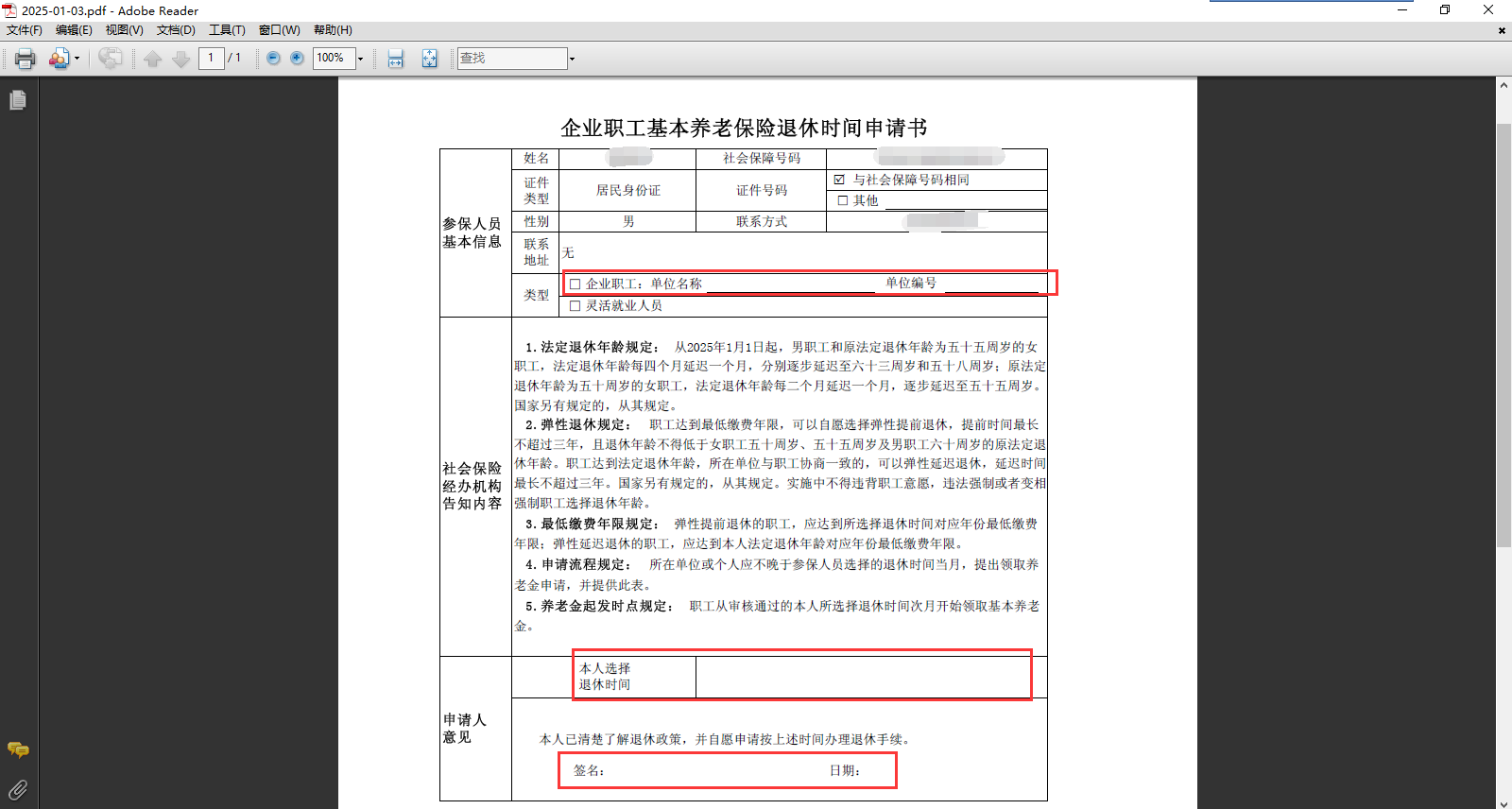1512x809 pixels.
Task: Click the Print icon in toolbar
Action: 25,59
